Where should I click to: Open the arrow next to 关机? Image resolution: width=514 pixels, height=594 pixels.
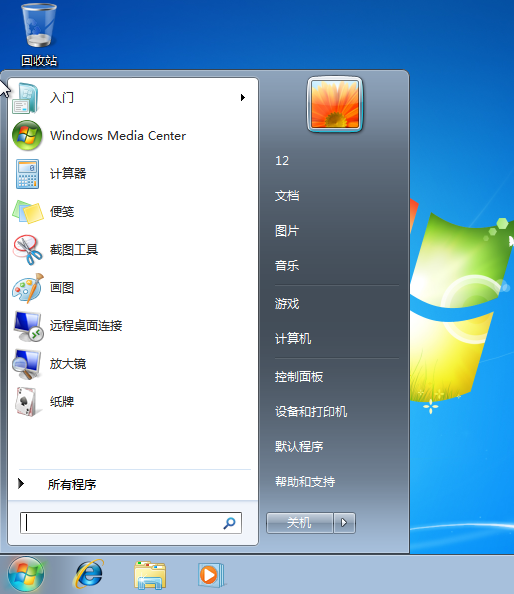(344, 523)
